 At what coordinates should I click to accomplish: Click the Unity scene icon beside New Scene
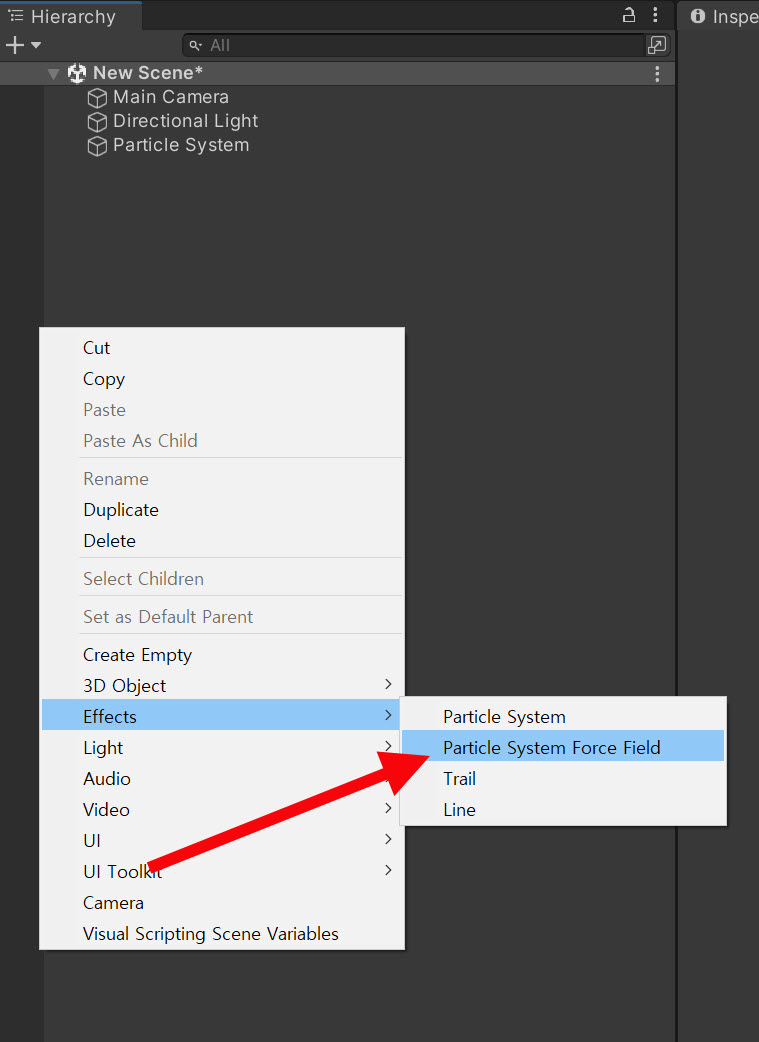(x=77, y=73)
